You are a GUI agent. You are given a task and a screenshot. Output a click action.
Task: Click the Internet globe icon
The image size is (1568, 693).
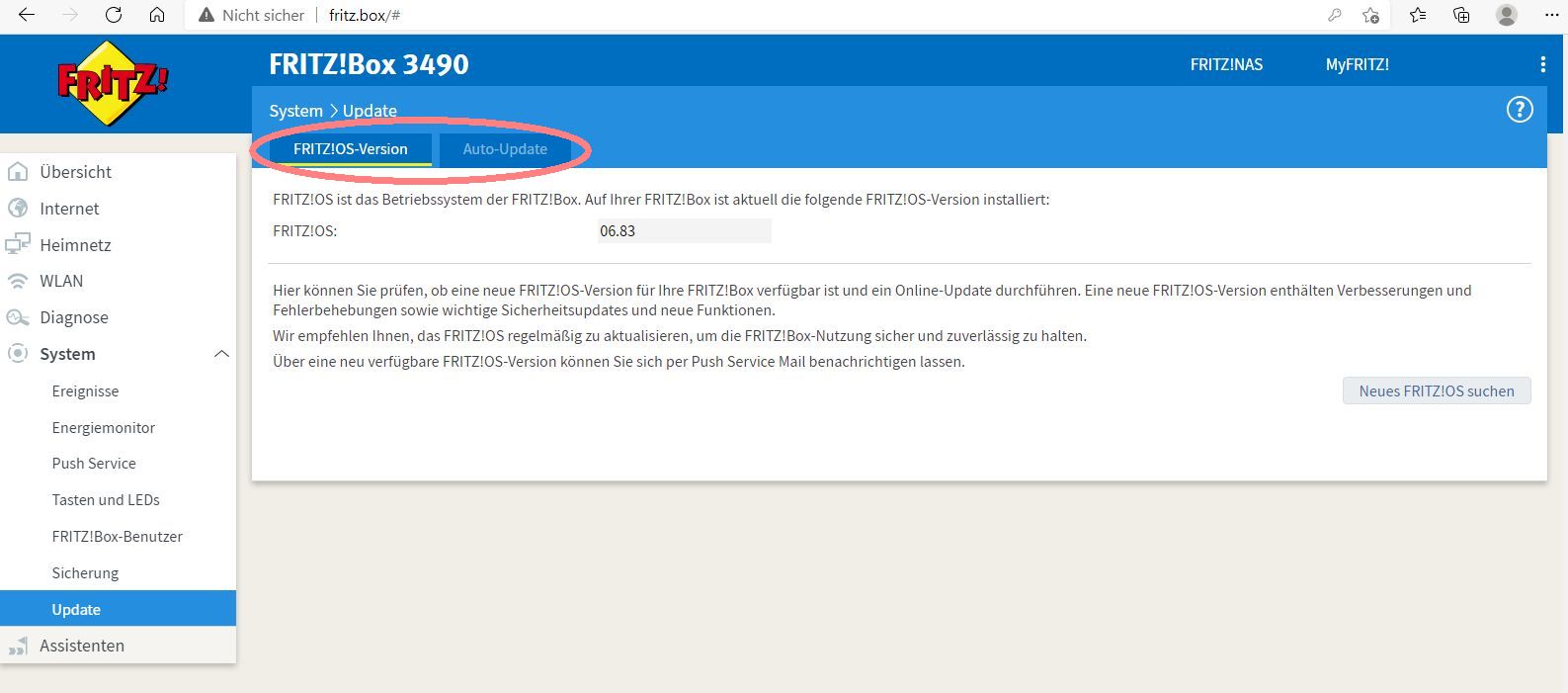[17, 209]
